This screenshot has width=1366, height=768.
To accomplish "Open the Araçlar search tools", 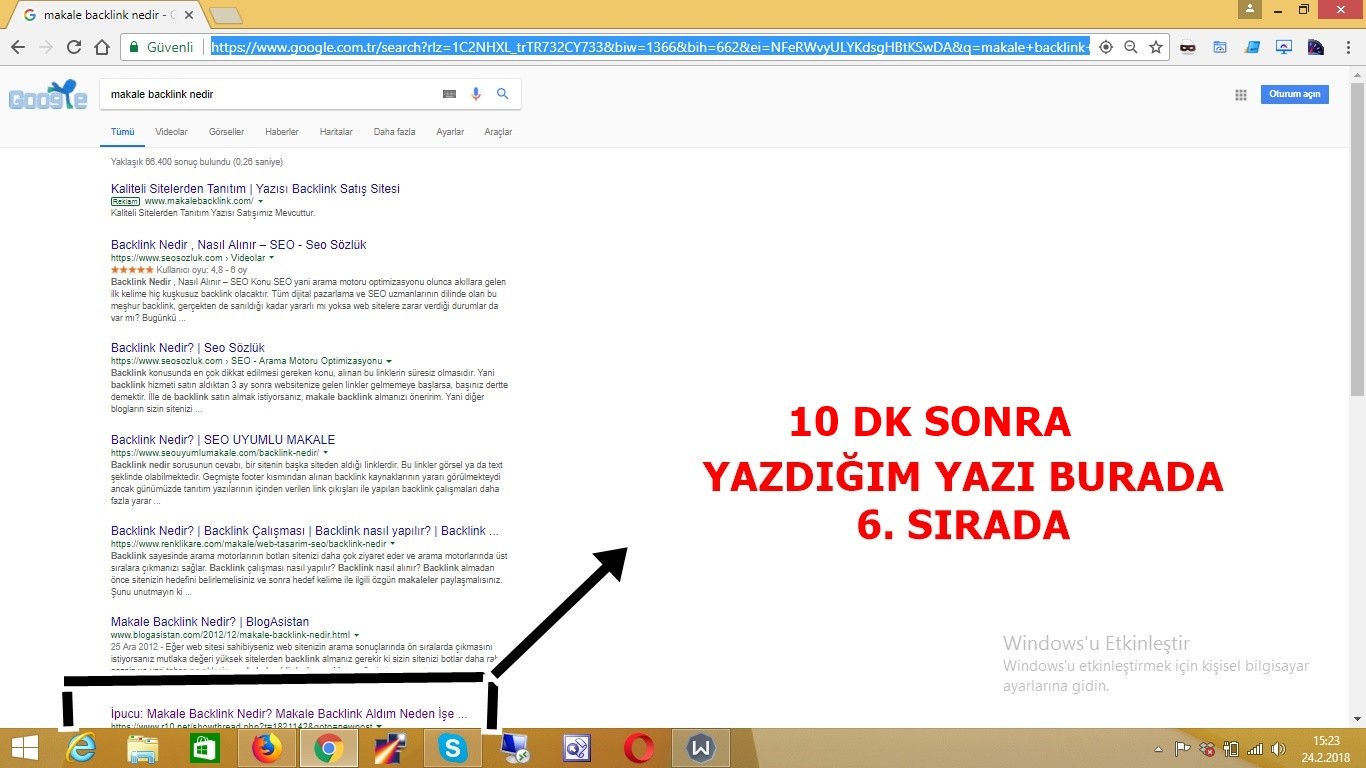I will coord(498,132).
